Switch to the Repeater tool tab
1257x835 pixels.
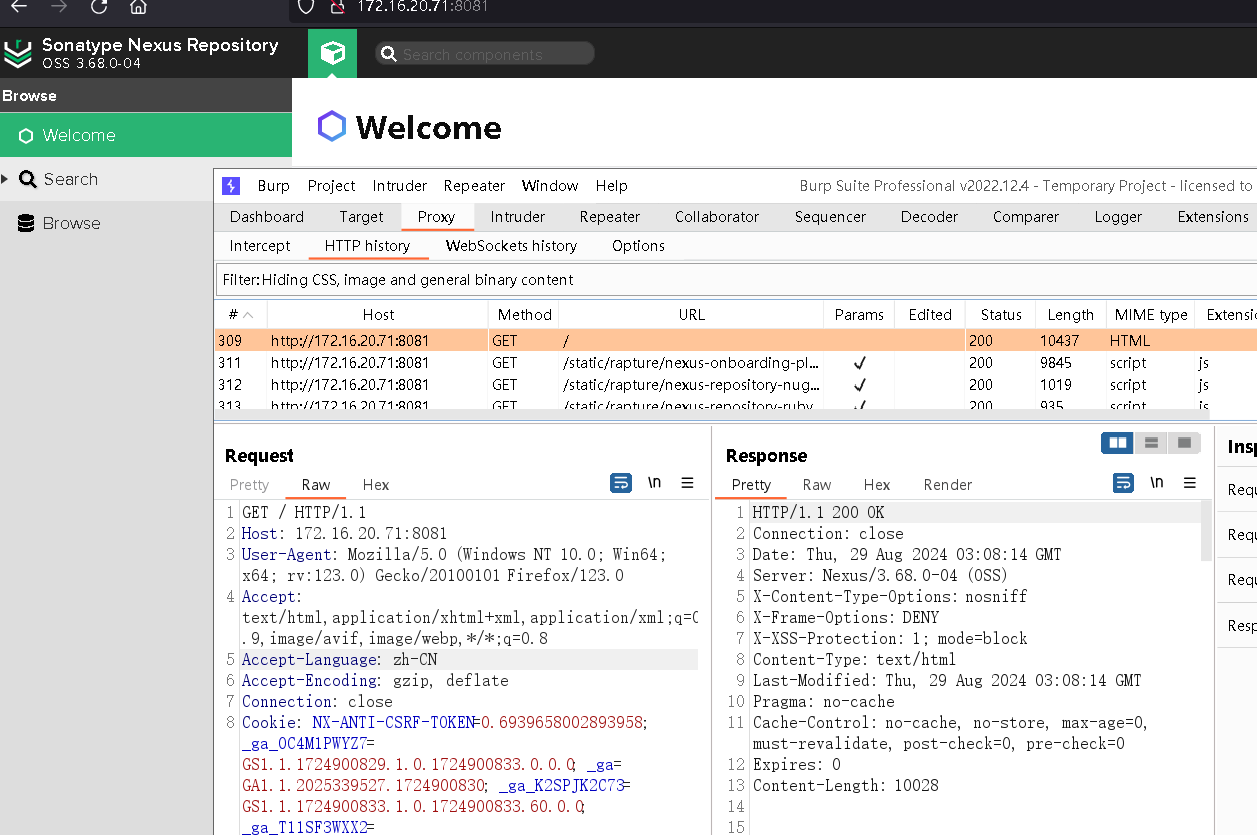click(610, 217)
